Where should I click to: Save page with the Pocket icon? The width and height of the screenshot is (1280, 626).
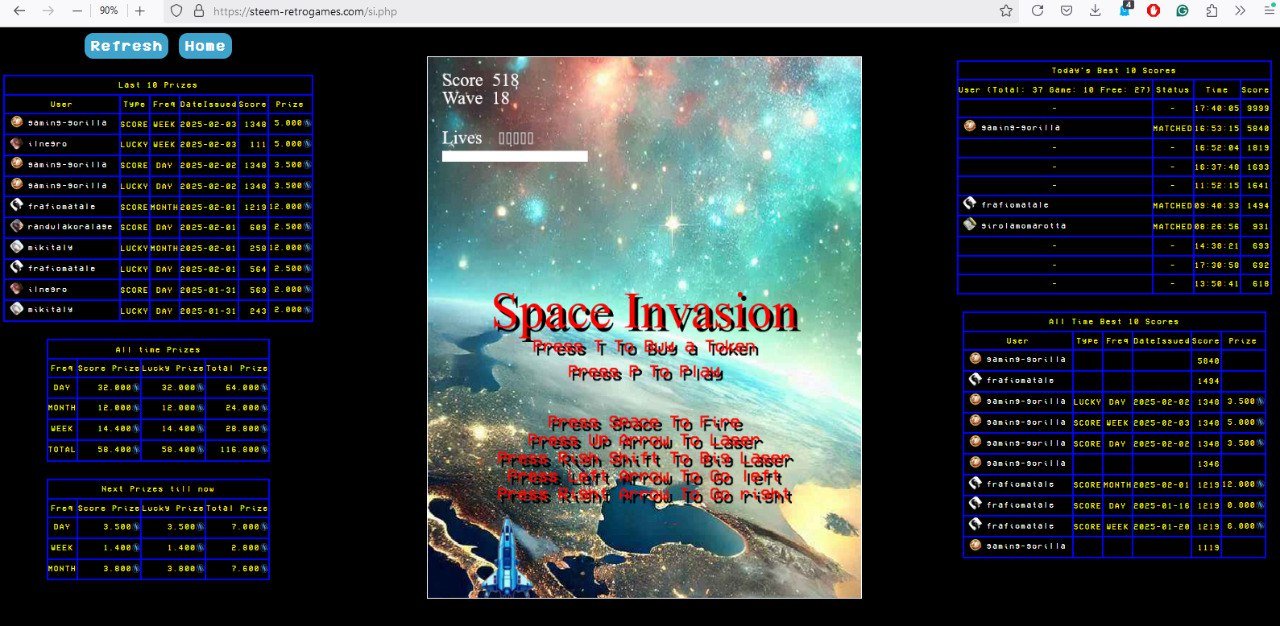tap(1066, 10)
